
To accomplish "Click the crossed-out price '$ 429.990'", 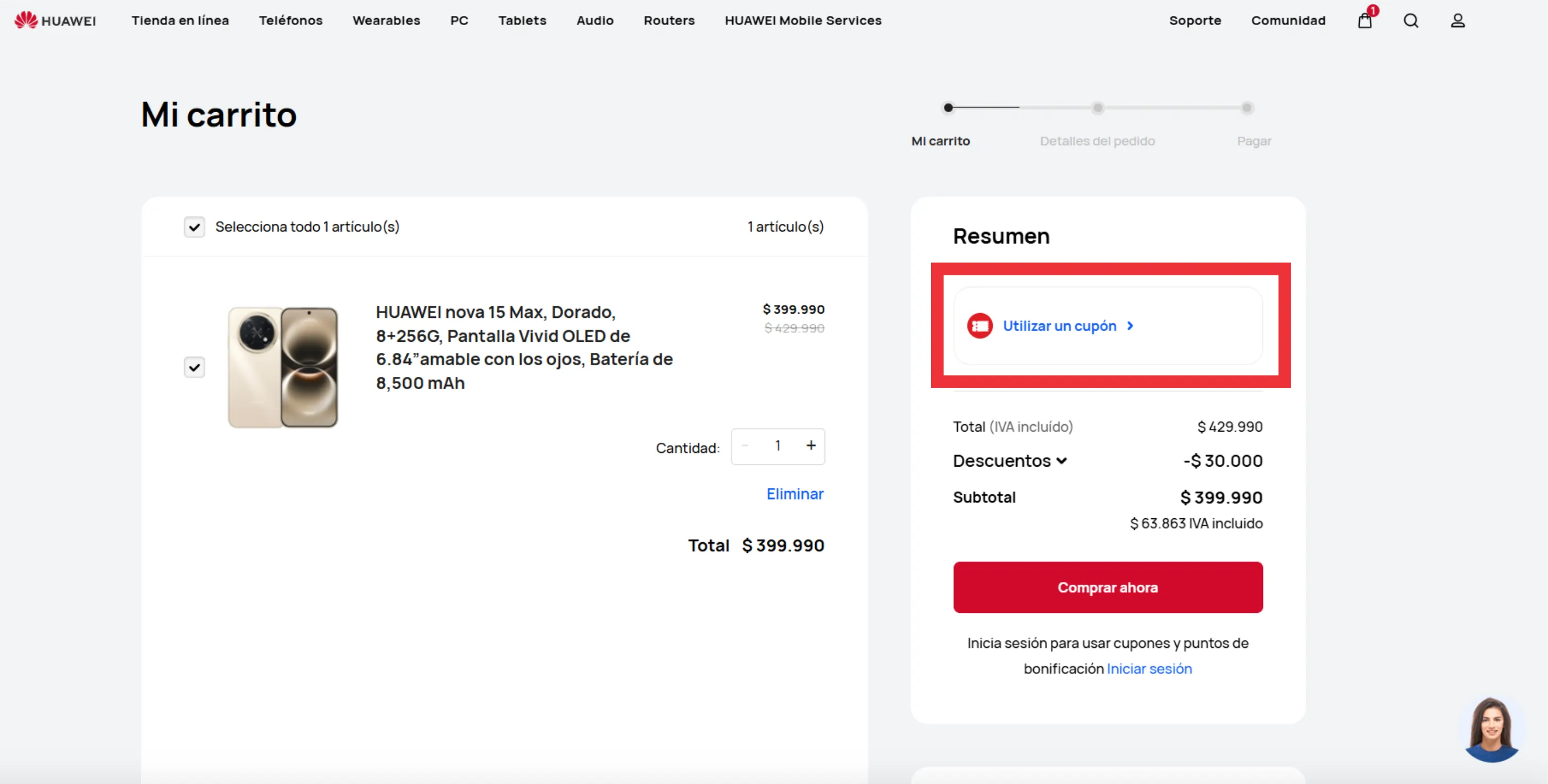I will [x=794, y=328].
